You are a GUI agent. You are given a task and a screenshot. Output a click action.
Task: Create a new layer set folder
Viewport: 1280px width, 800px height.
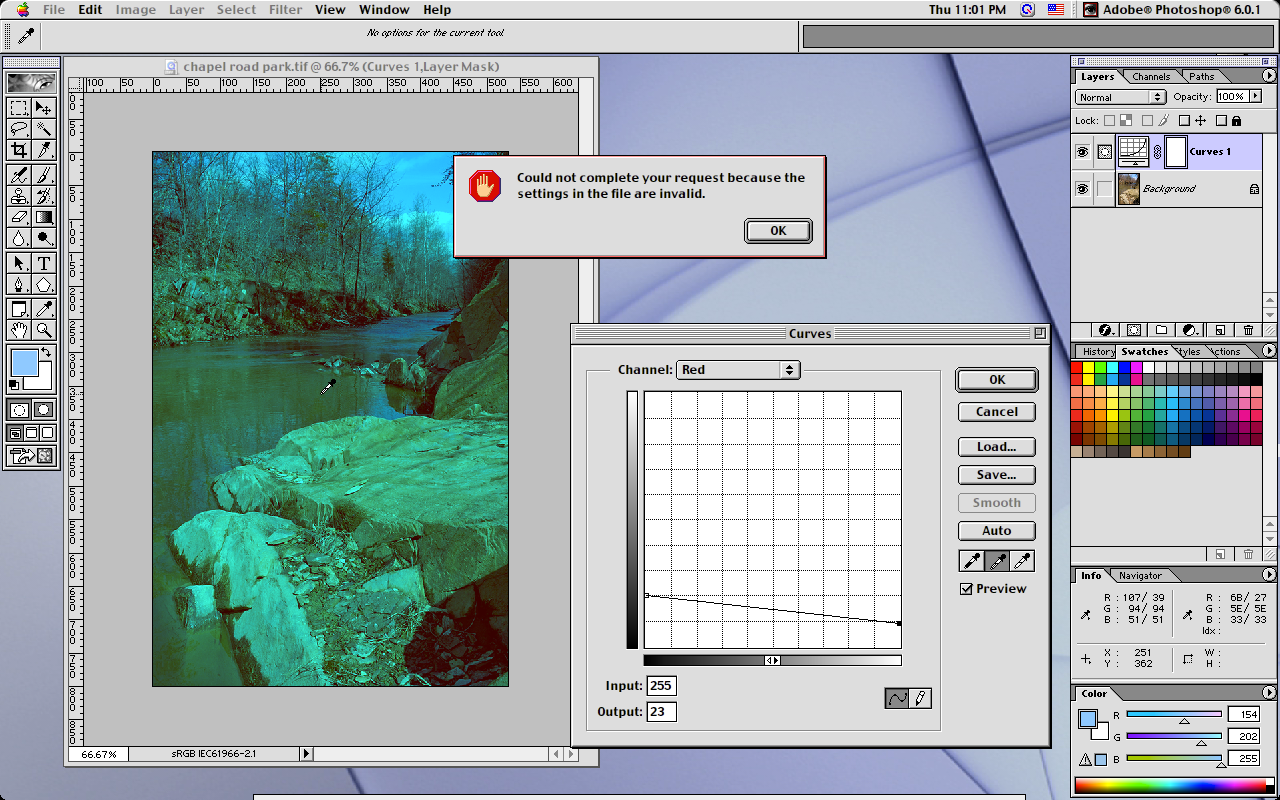click(x=1162, y=330)
